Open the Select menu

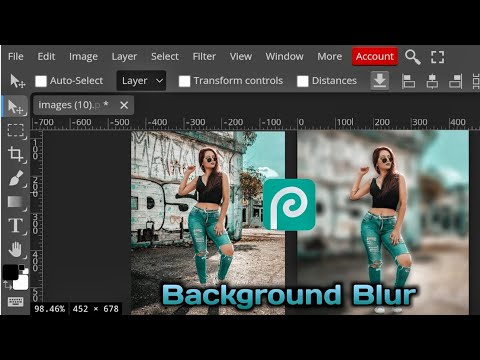[165, 57]
